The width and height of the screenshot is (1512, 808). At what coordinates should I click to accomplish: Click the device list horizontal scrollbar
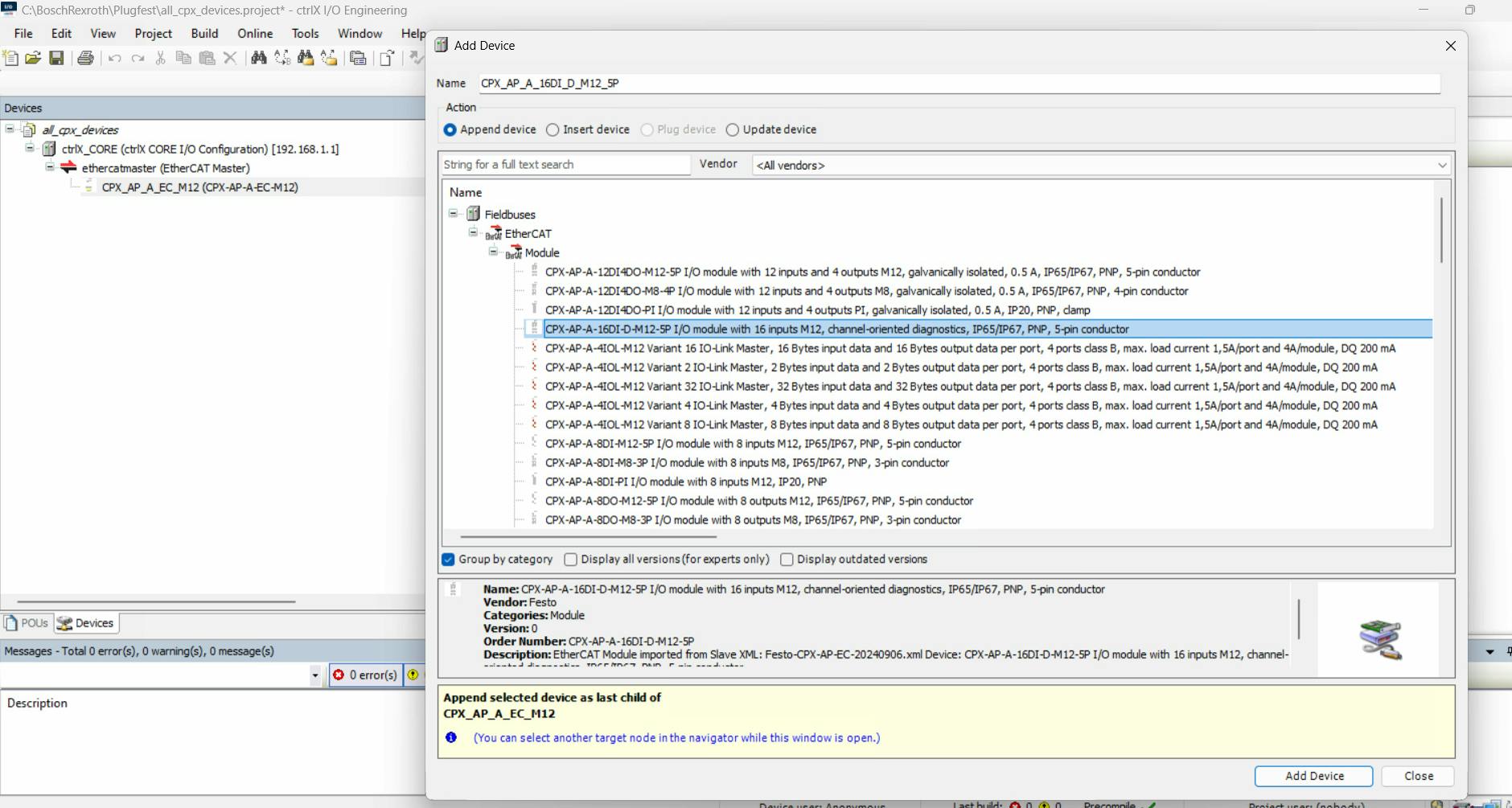click(x=588, y=536)
